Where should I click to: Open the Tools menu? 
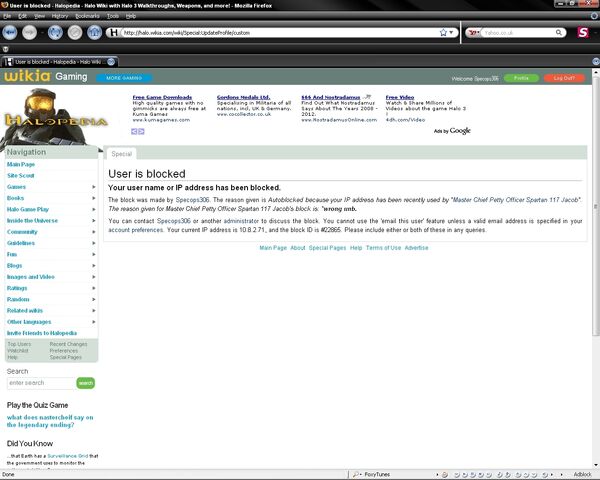pyautogui.click(x=113, y=16)
